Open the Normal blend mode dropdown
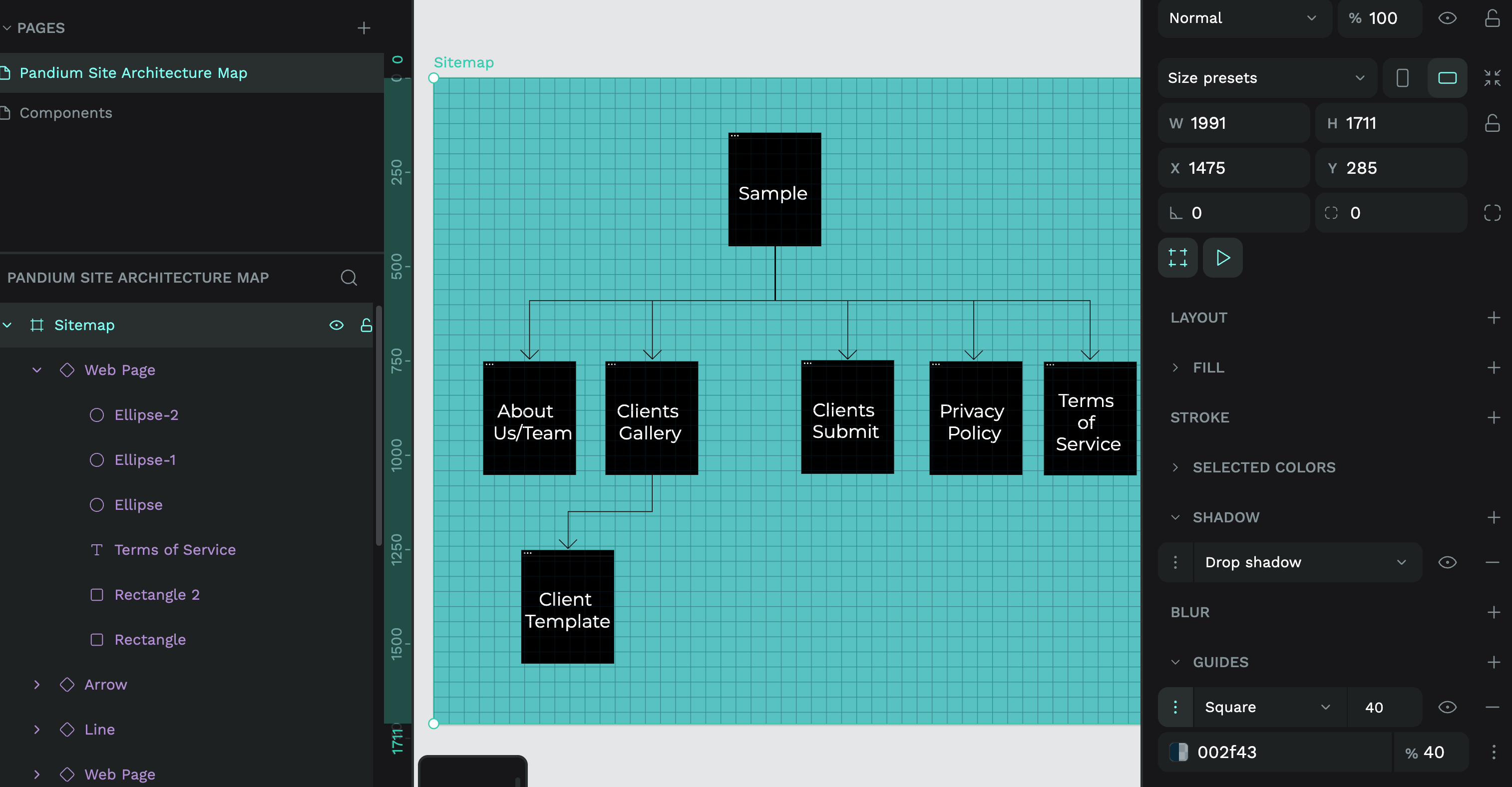 [x=1243, y=18]
